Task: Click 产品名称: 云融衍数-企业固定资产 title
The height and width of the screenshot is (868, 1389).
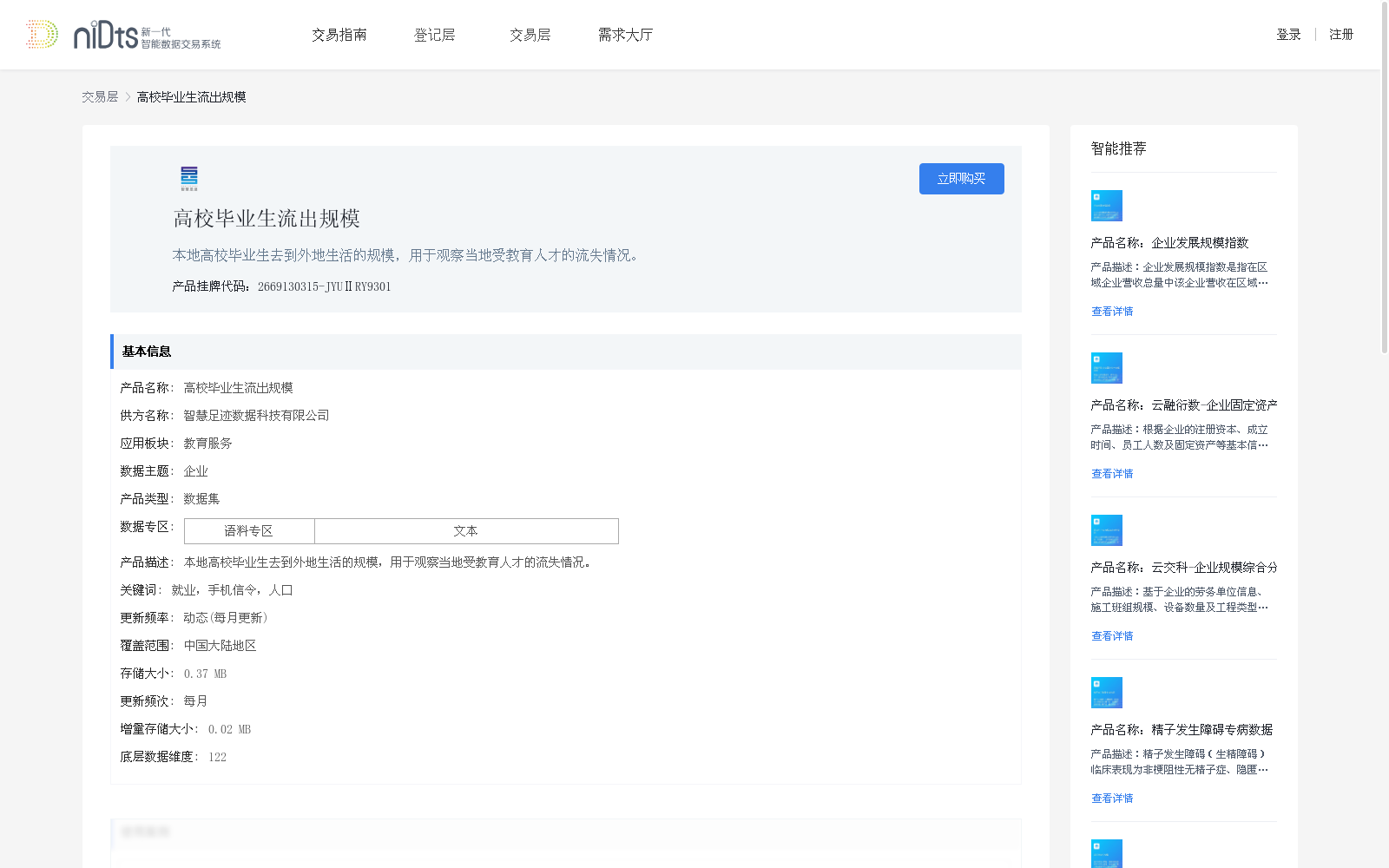Action: point(1184,405)
